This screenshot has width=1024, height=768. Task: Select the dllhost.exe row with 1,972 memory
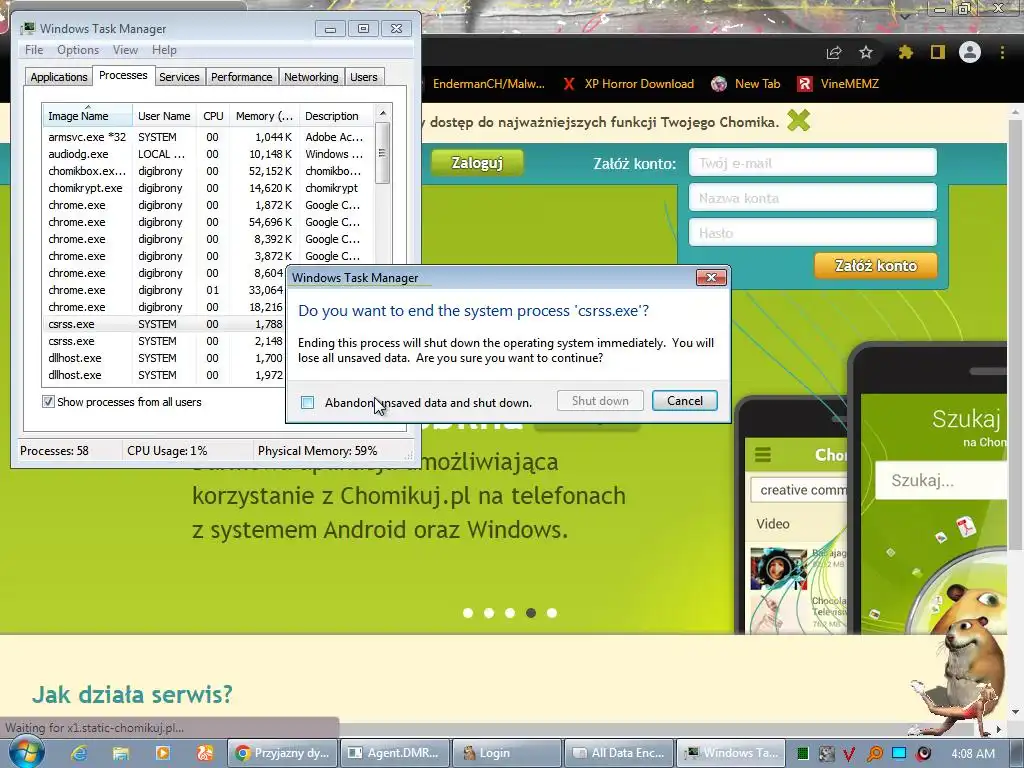[165, 375]
